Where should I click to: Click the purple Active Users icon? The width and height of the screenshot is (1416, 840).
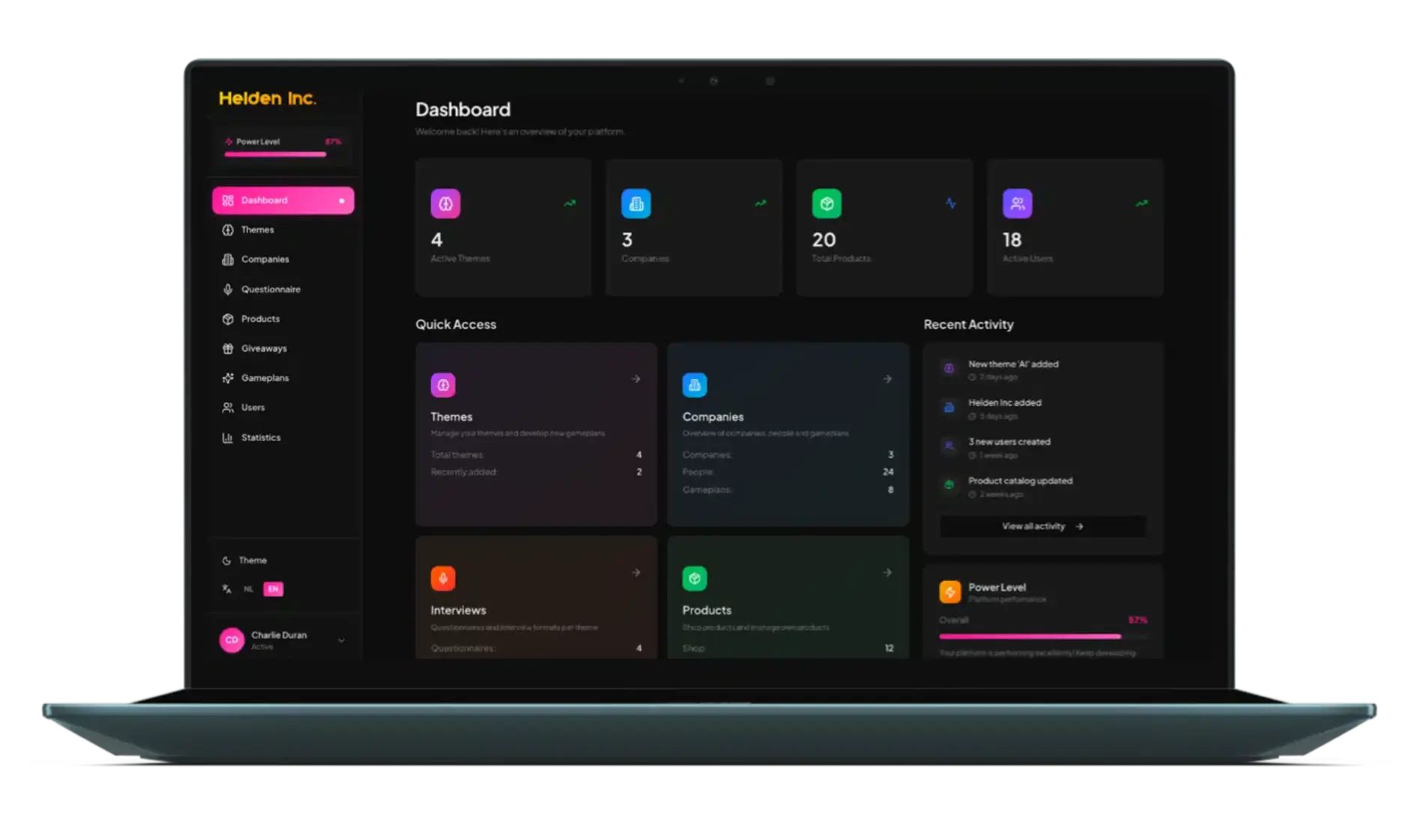point(1017,204)
